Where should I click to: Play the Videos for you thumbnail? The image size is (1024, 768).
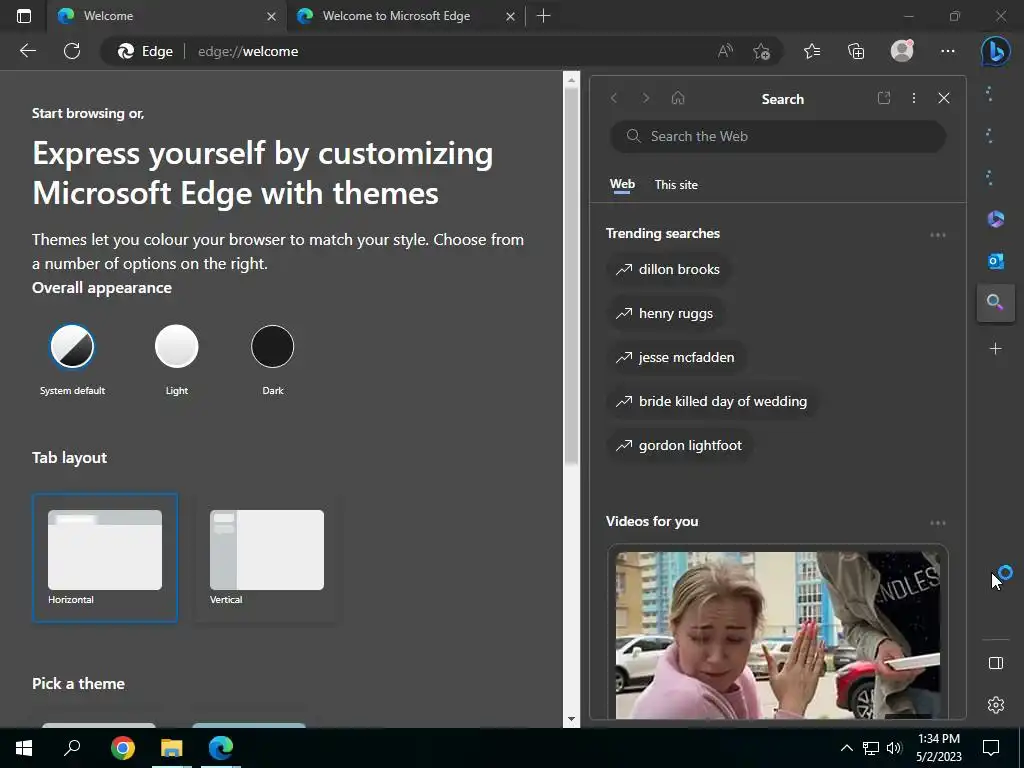point(777,635)
